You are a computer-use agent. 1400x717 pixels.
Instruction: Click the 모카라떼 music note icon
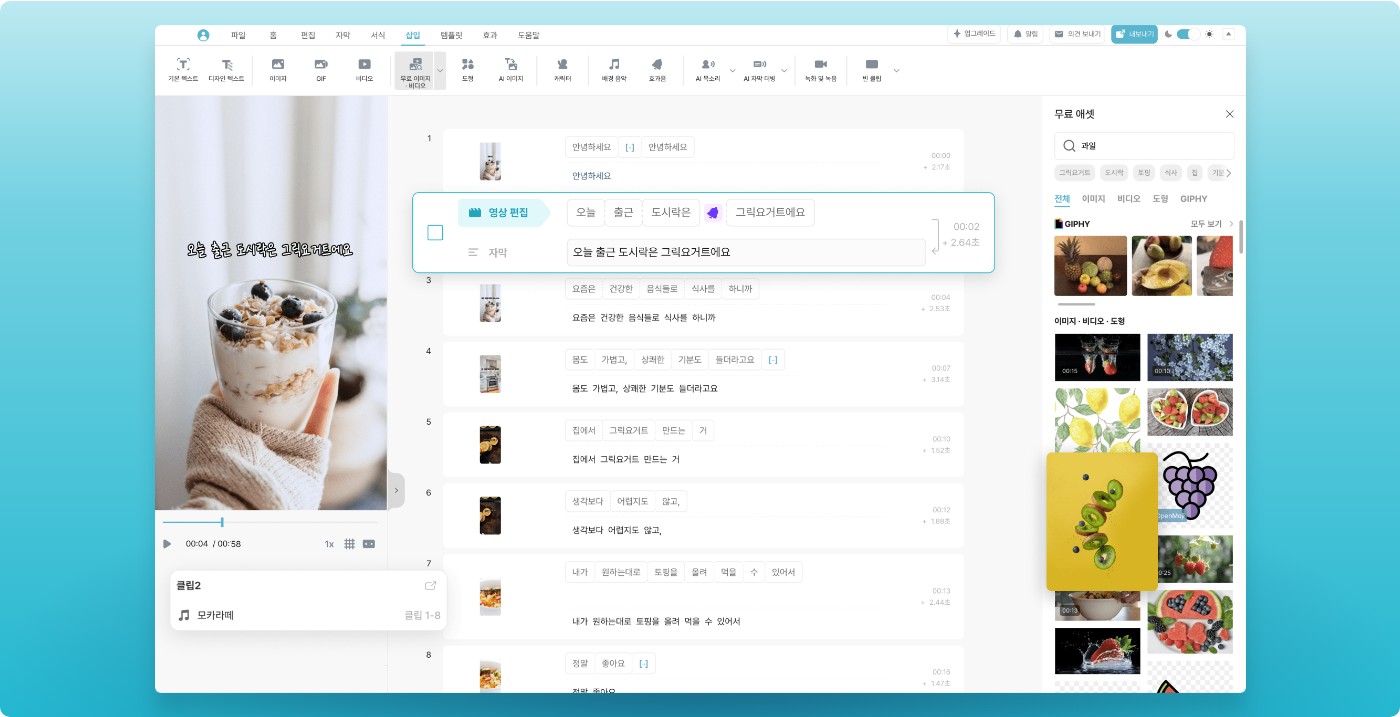(184, 615)
